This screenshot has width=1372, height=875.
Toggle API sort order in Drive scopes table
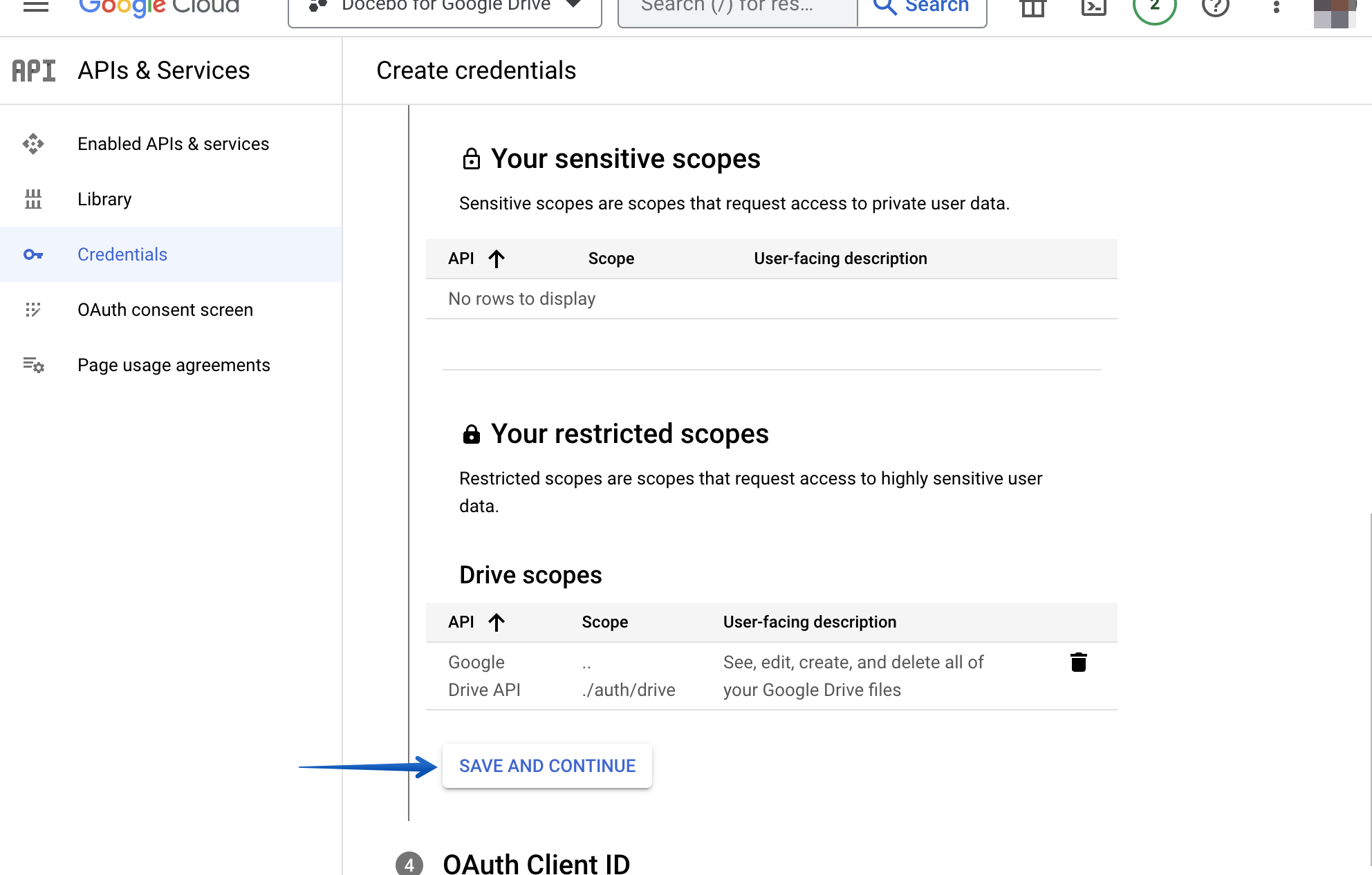click(x=495, y=622)
